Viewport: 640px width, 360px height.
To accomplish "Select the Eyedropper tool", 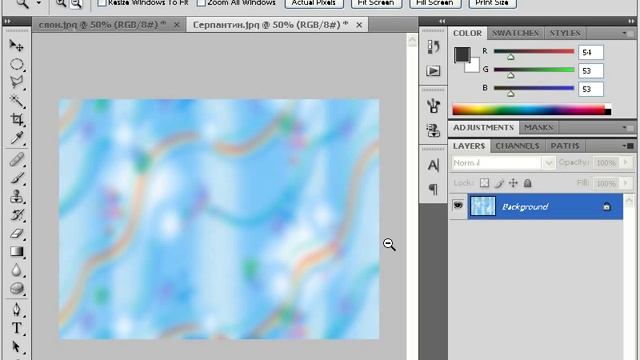I will [16, 138].
